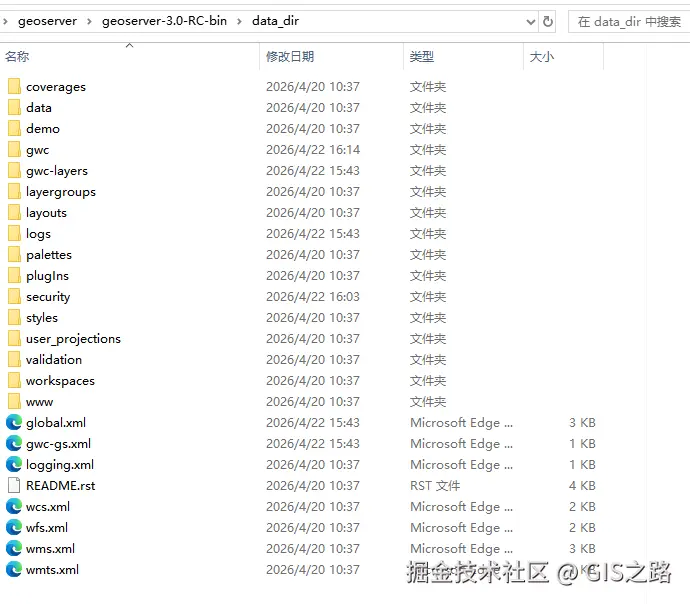Go to geoserver-3.0-RC-bin breadcrumb folder
This screenshot has height=604, width=690.
point(164,21)
